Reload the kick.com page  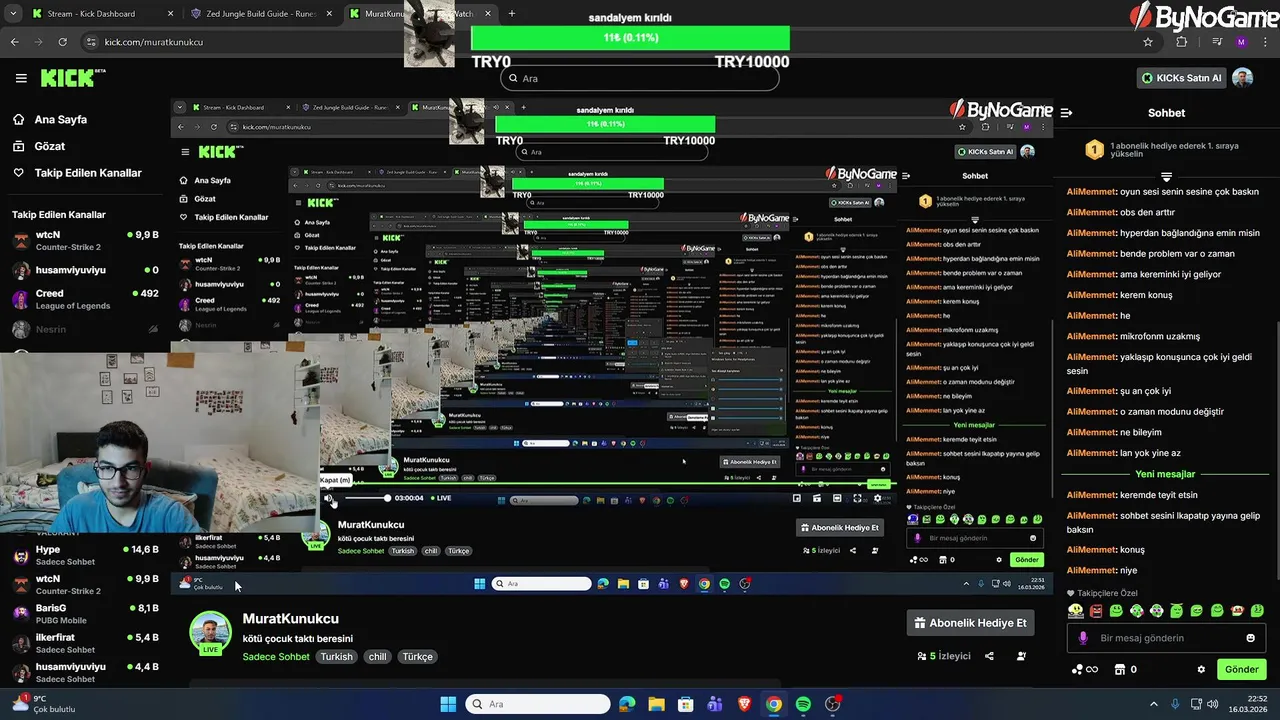(62, 42)
